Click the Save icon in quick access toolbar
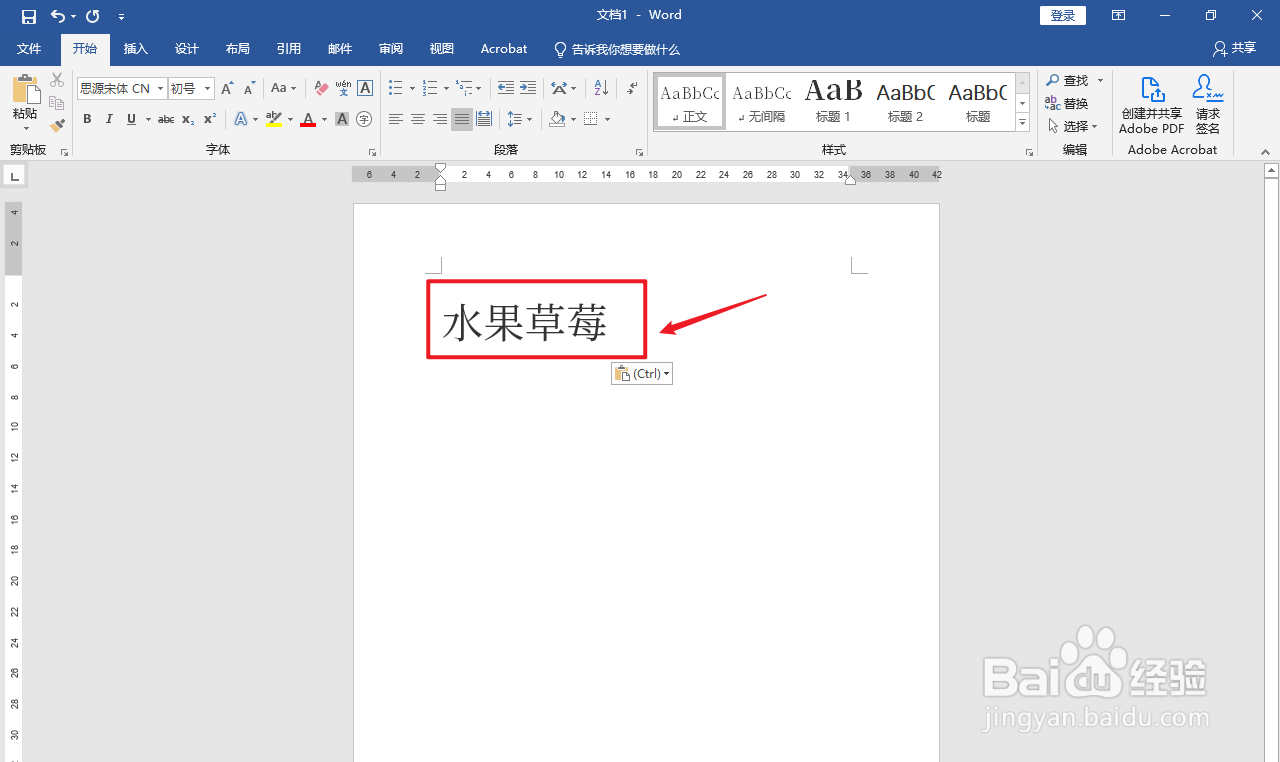Viewport: 1280px width, 762px height. 29,16
